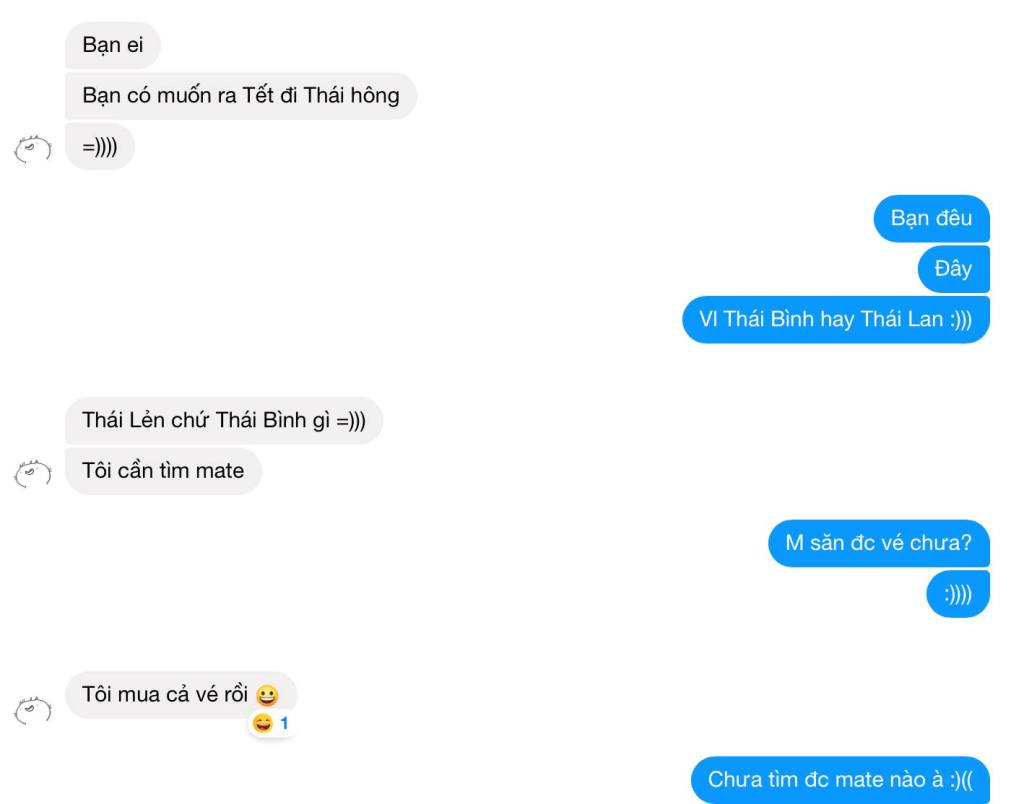This screenshot has height=804, width=1024.
Task: Select the "Vl Thái Bình hay Thái Lan :)))" message
Action: [x=836, y=319]
